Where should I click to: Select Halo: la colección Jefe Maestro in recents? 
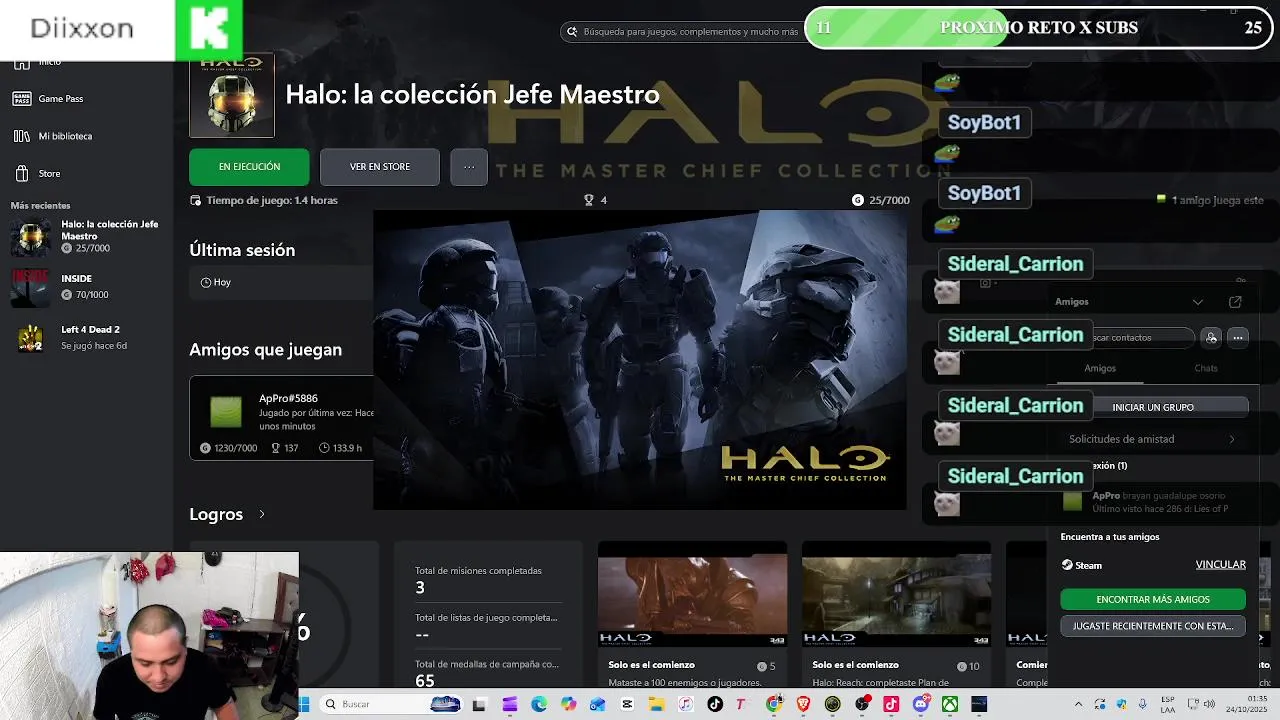tap(88, 236)
